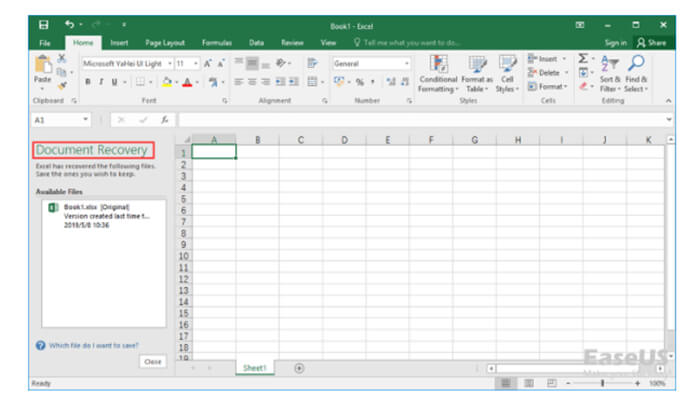
Task: Open Conditional Formatting menu
Action: (x=438, y=74)
